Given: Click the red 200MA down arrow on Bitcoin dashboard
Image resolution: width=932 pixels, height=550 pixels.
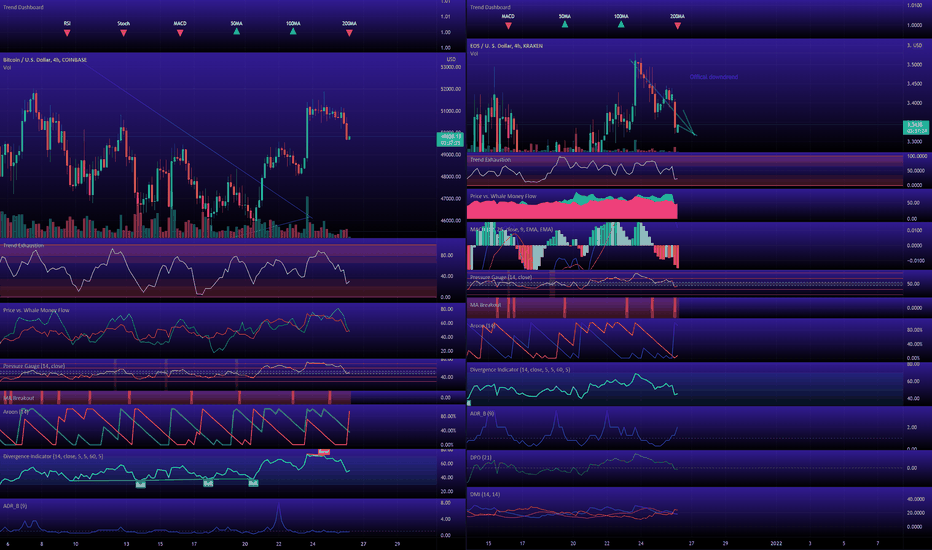Looking at the screenshot, I should [350, 33].
